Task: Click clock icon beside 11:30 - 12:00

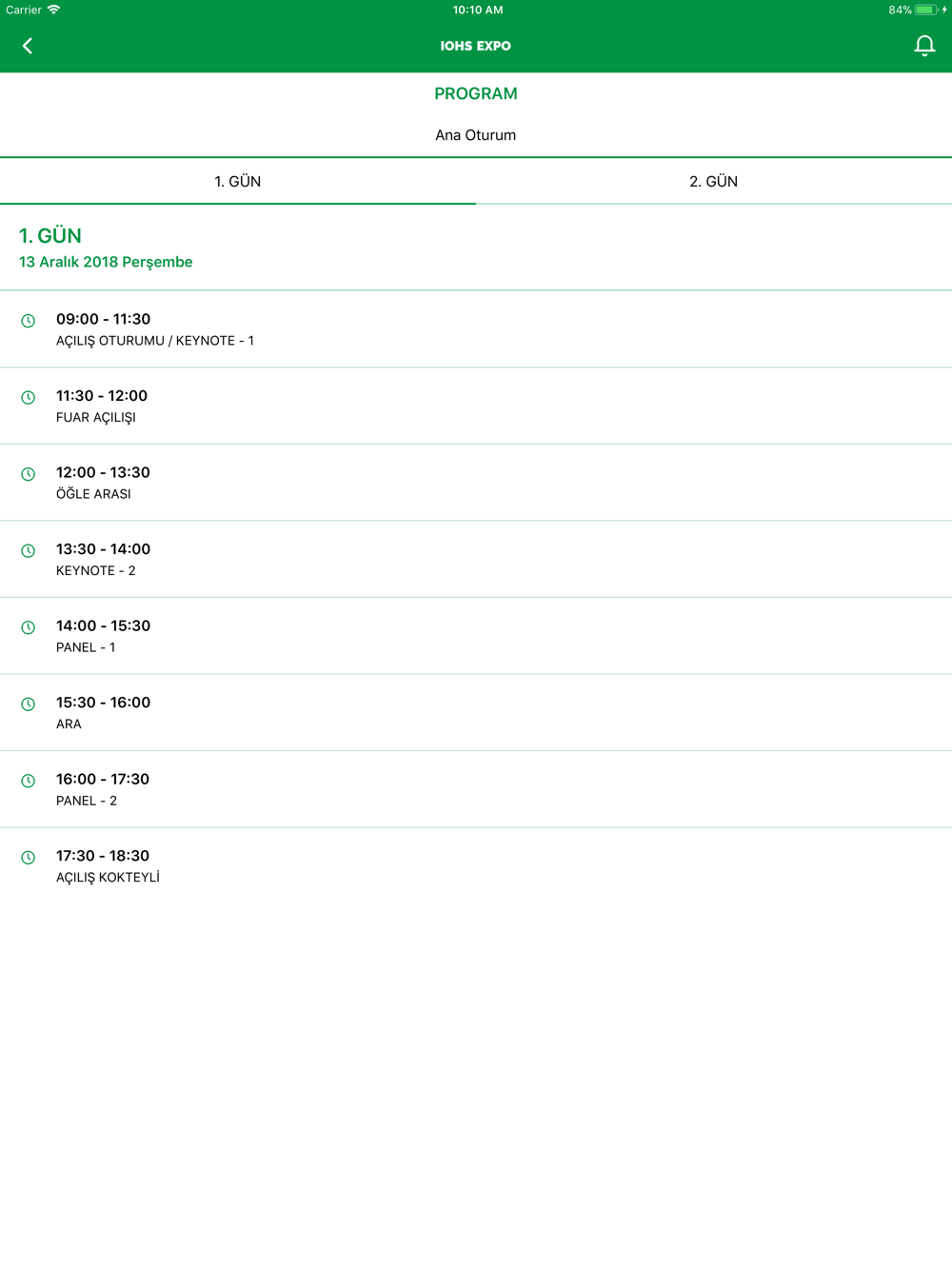Action: coord(29,397)
